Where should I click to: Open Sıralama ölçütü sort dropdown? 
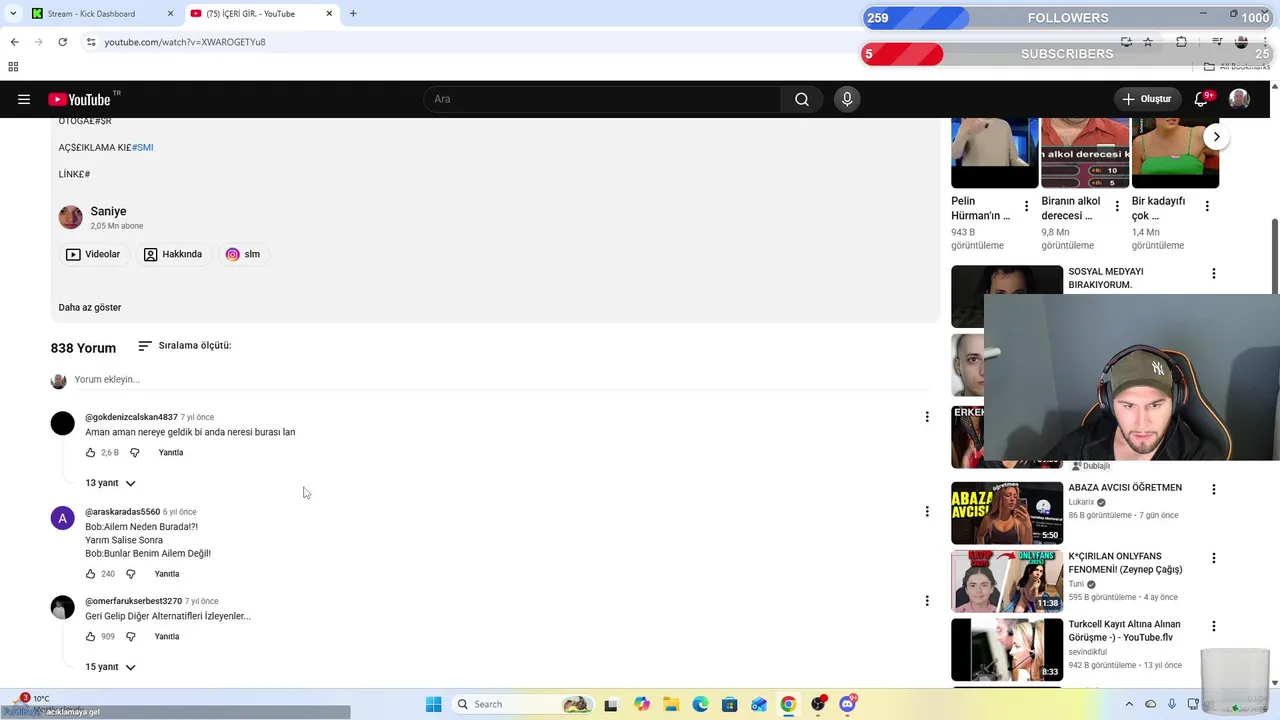184,346
